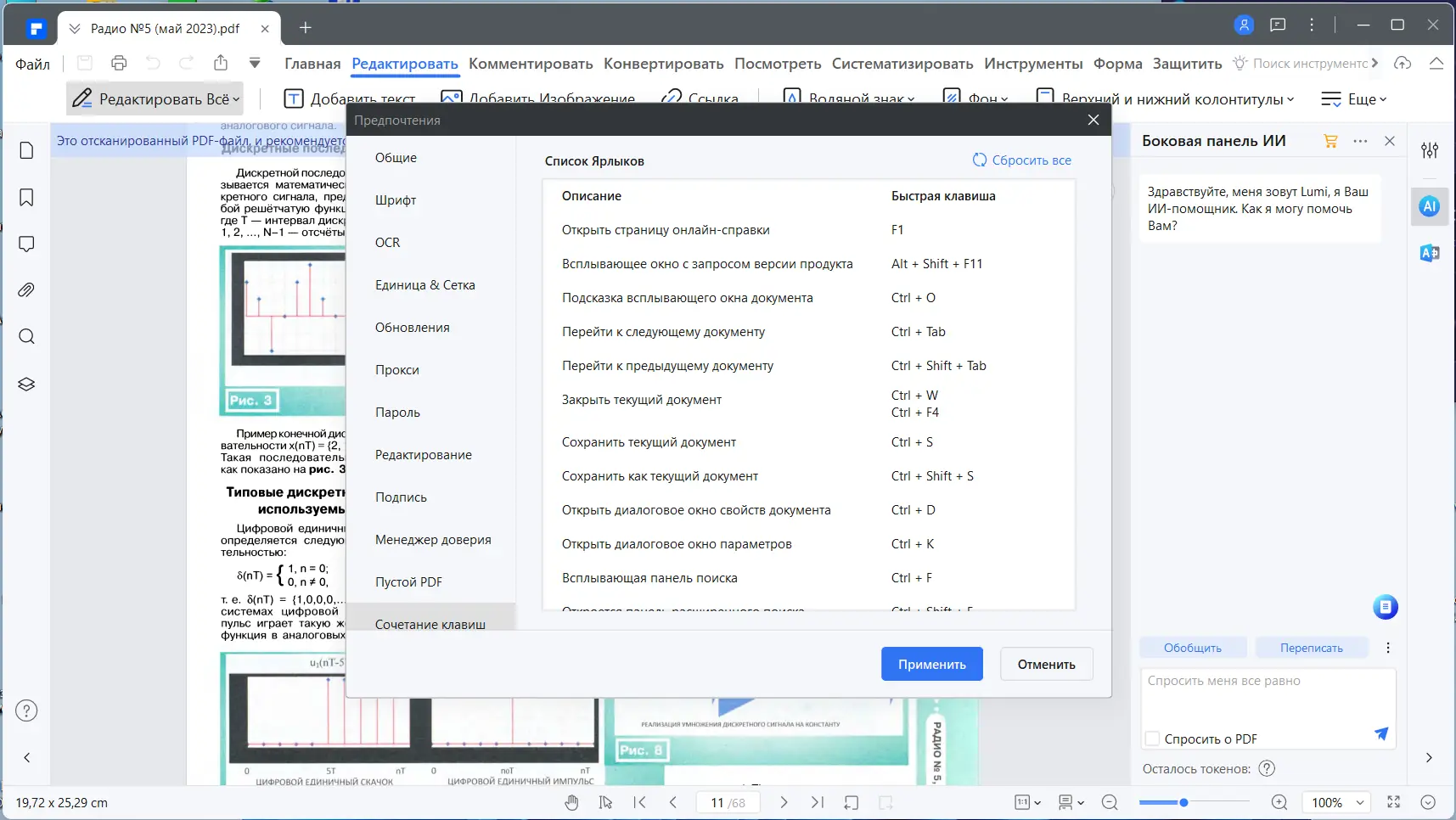Click the shopping cart icon in AI panel
The image size is (1456, 820).
click(1330, 141)
